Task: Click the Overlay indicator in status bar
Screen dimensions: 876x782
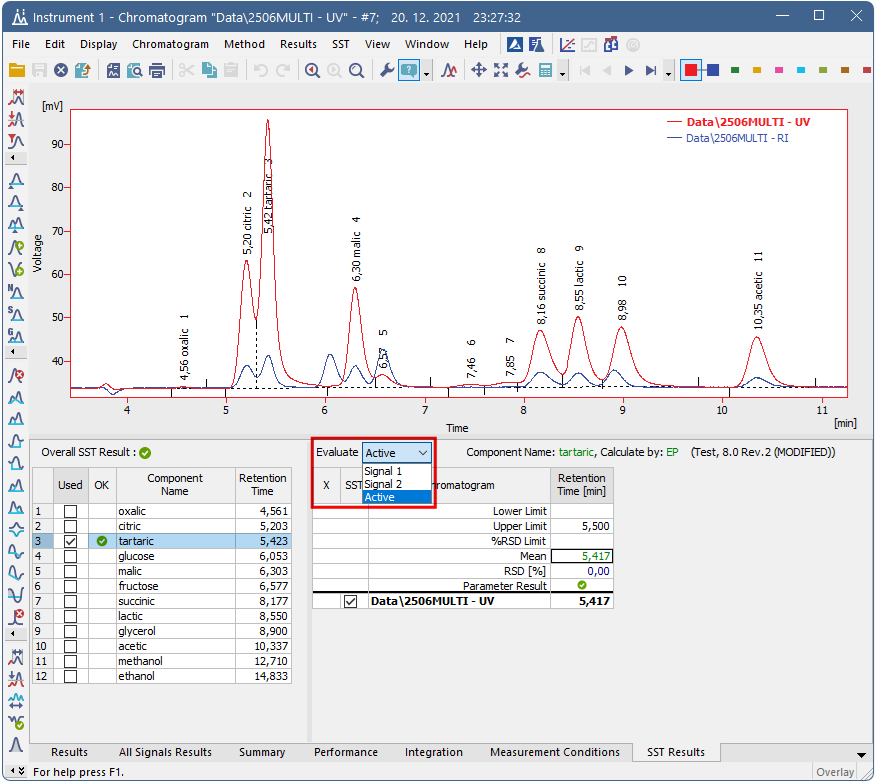Action: pos(835,772)
